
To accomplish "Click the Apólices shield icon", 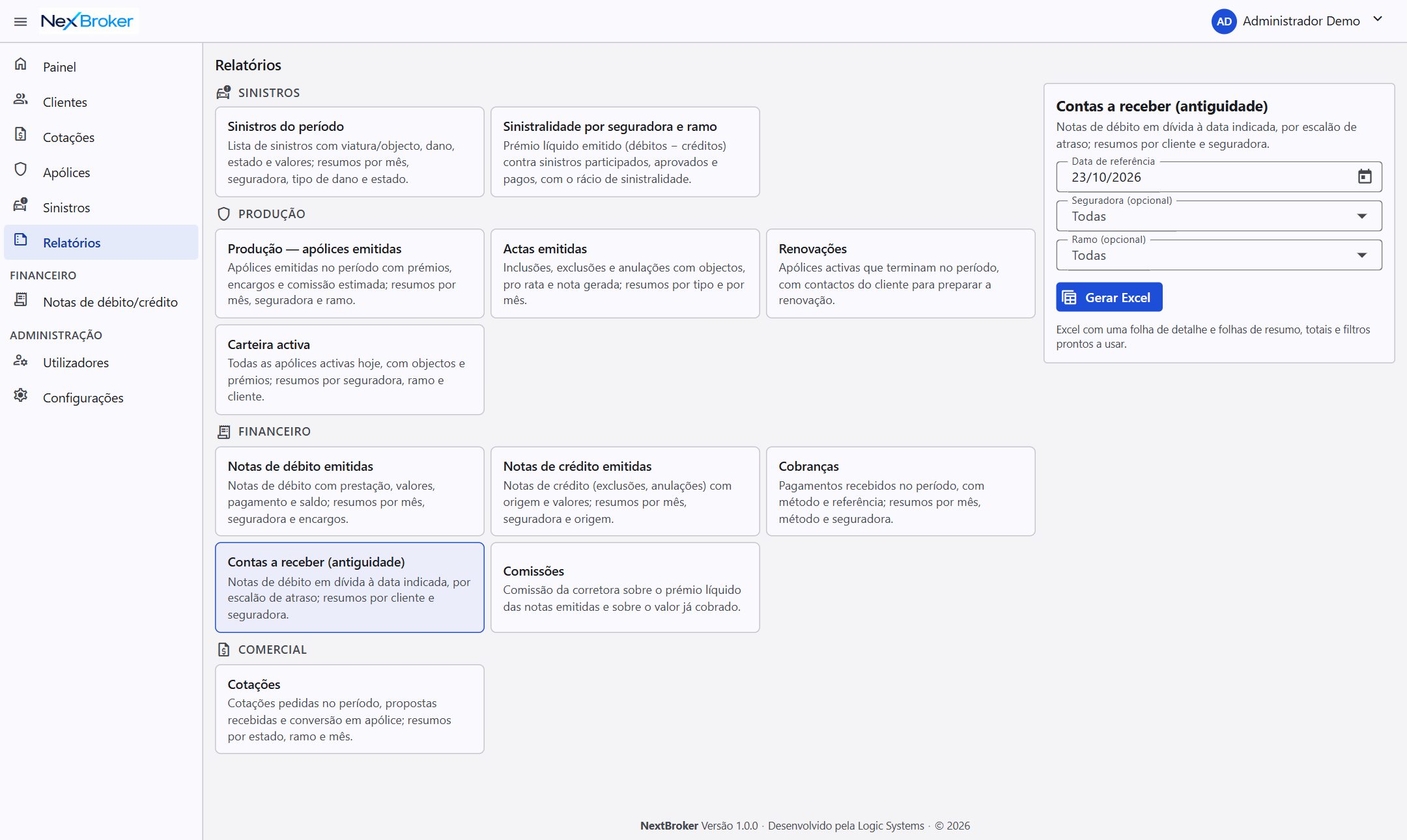I will 21,169.
